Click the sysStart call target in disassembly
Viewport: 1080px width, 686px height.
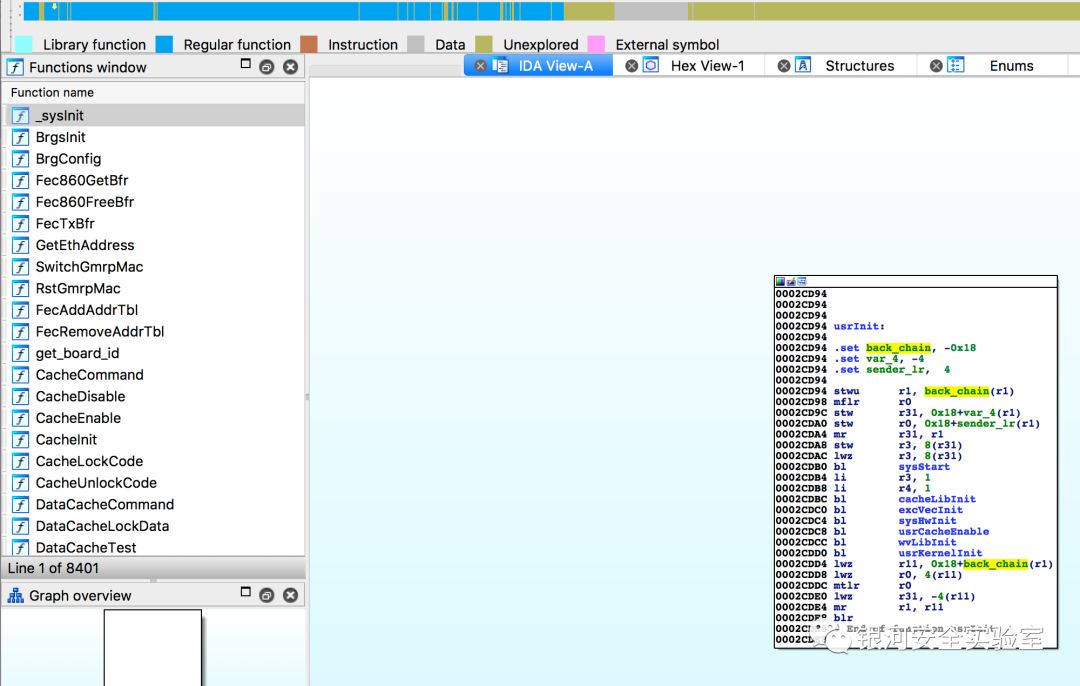(x=924, y=467)
